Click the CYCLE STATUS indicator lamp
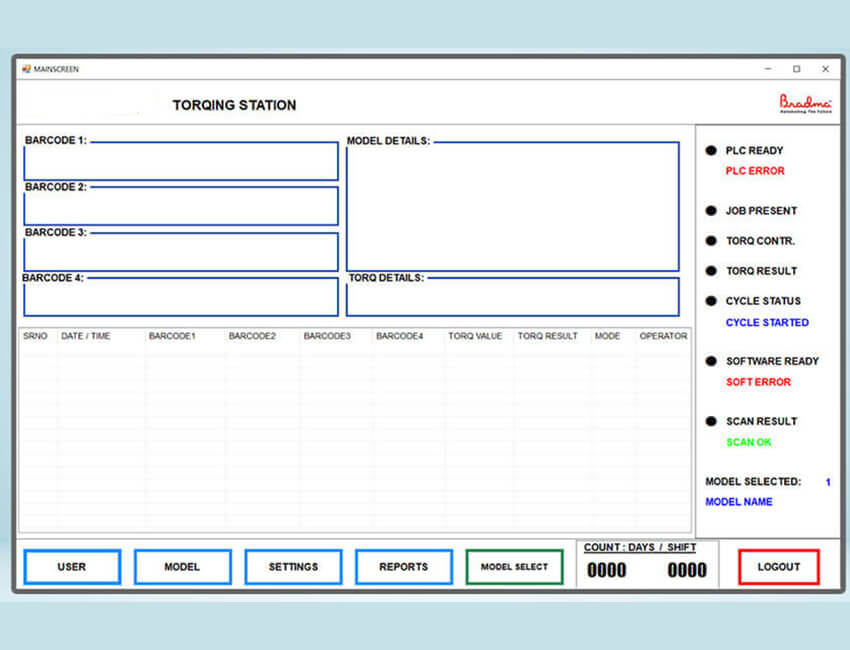Screen dimensions: 850x650 pos(710,301)
